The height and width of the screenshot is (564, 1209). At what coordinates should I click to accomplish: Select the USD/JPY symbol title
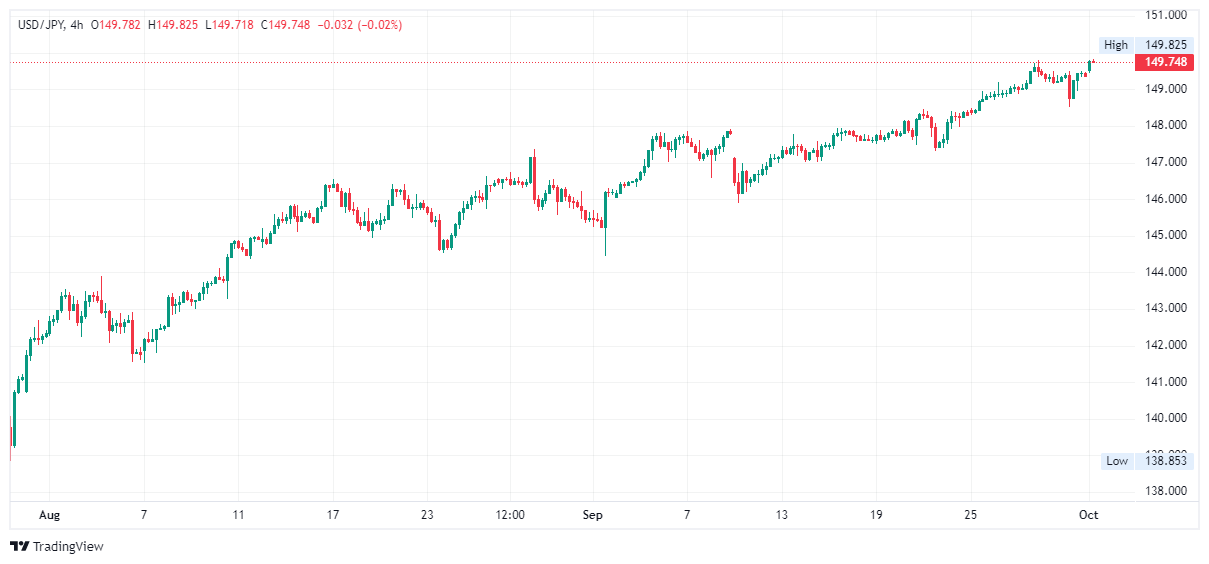pos(41,25)
